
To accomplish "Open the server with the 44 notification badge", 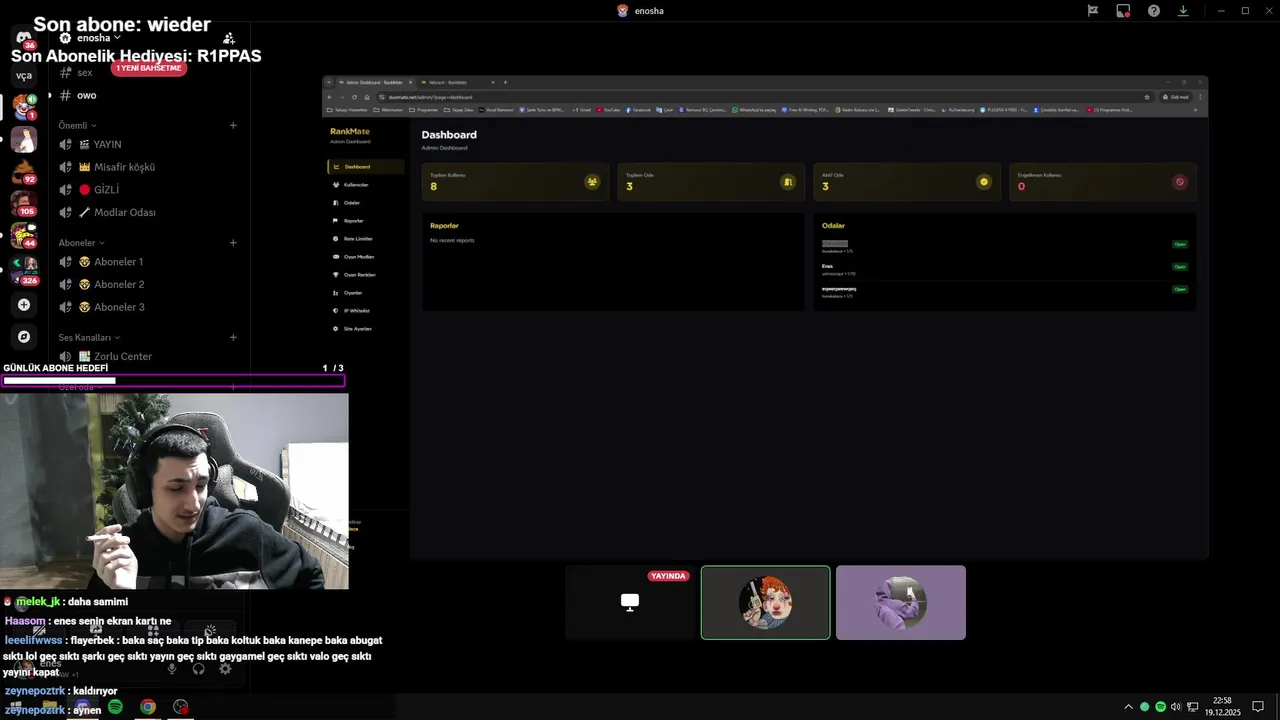I will [24, 235].
